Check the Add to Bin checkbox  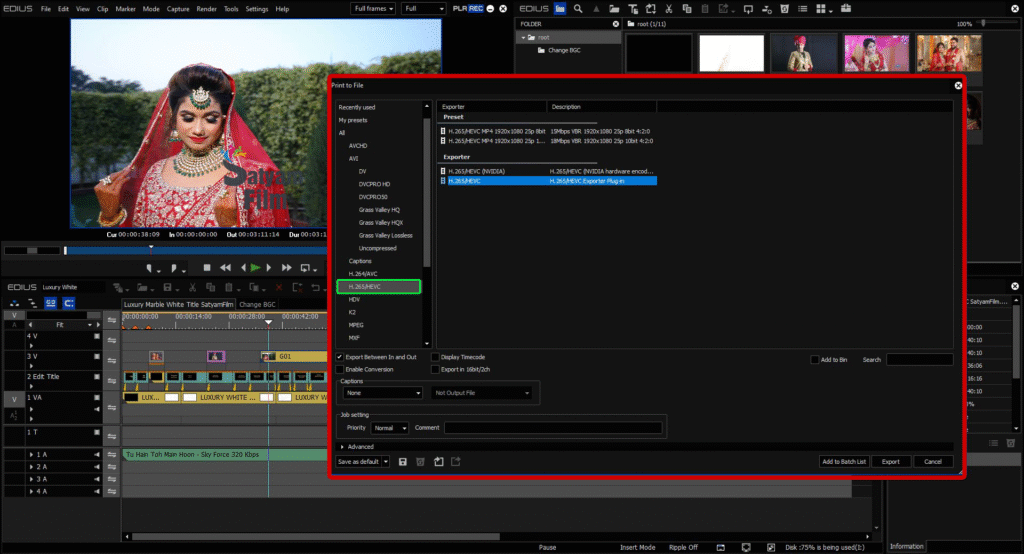tap(814, 360)
